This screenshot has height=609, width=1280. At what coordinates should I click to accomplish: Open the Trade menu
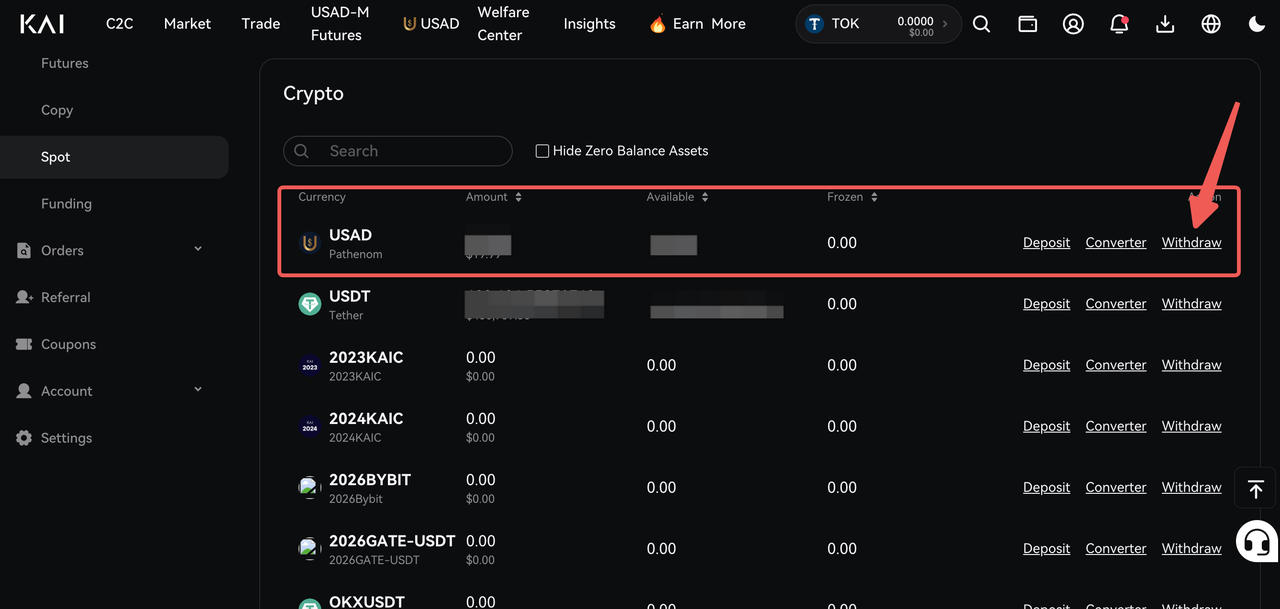(260, 24)
